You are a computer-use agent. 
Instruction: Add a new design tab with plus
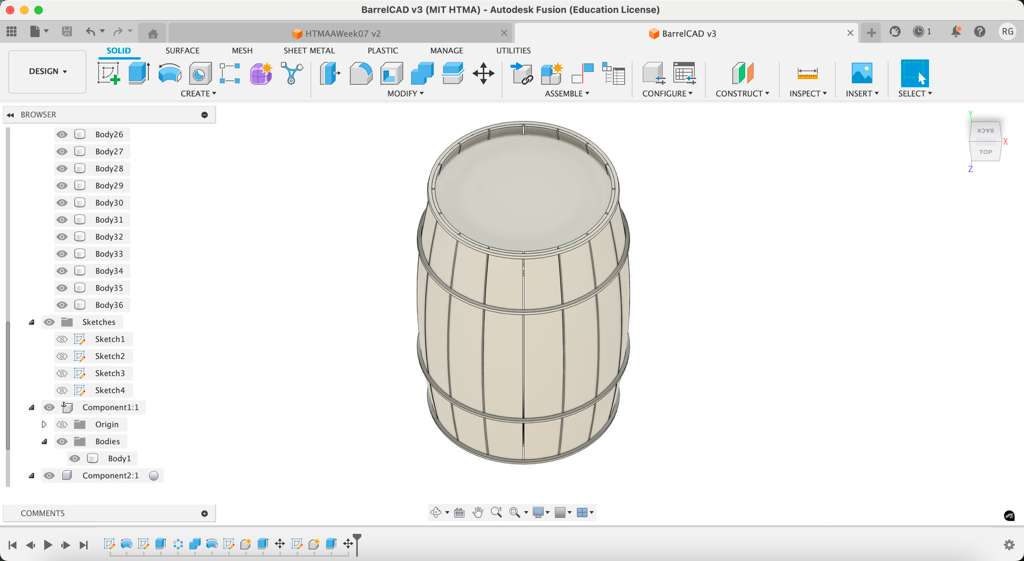(871, 33)
